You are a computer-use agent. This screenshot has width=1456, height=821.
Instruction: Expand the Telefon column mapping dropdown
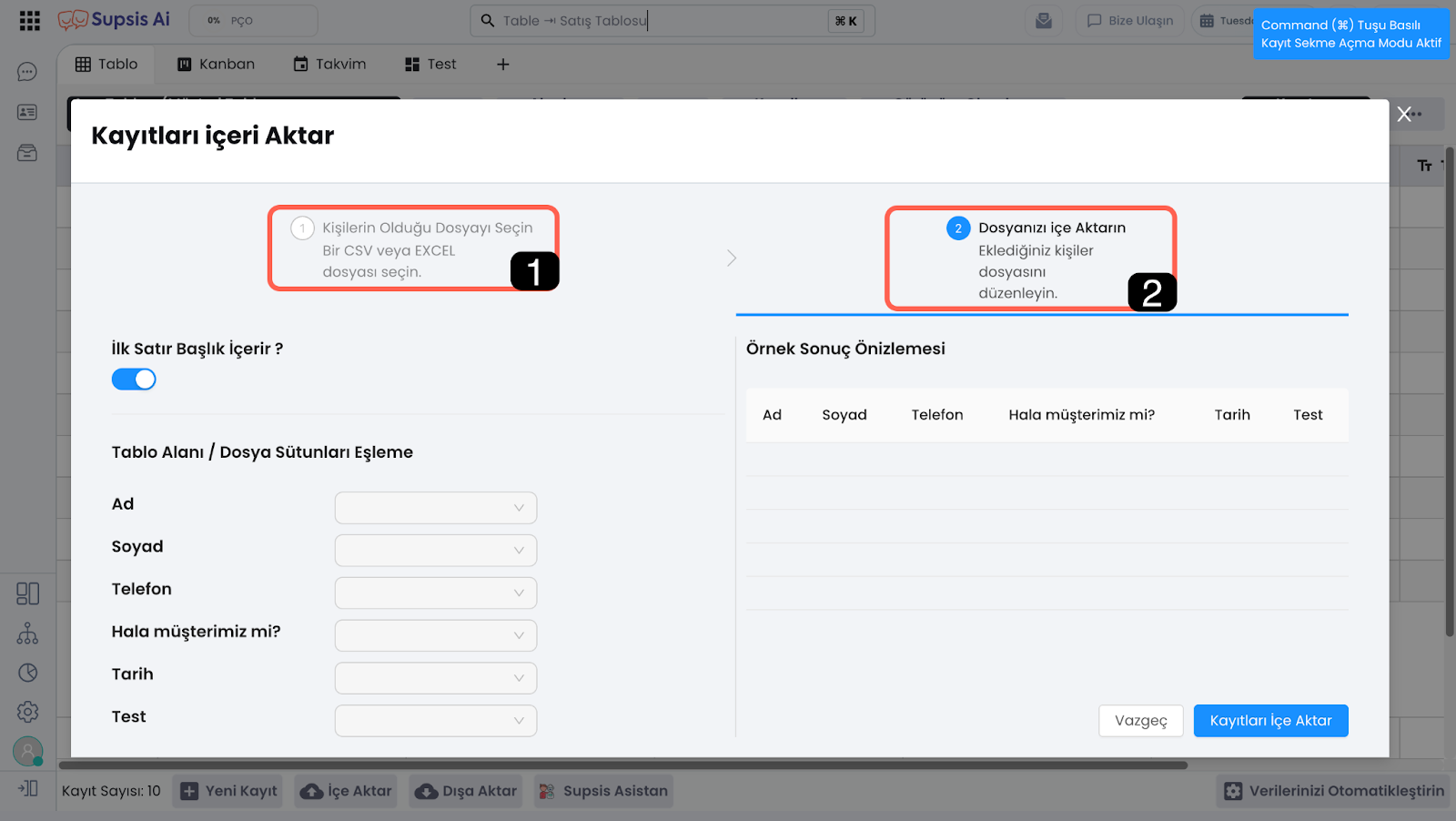point(435,593)
